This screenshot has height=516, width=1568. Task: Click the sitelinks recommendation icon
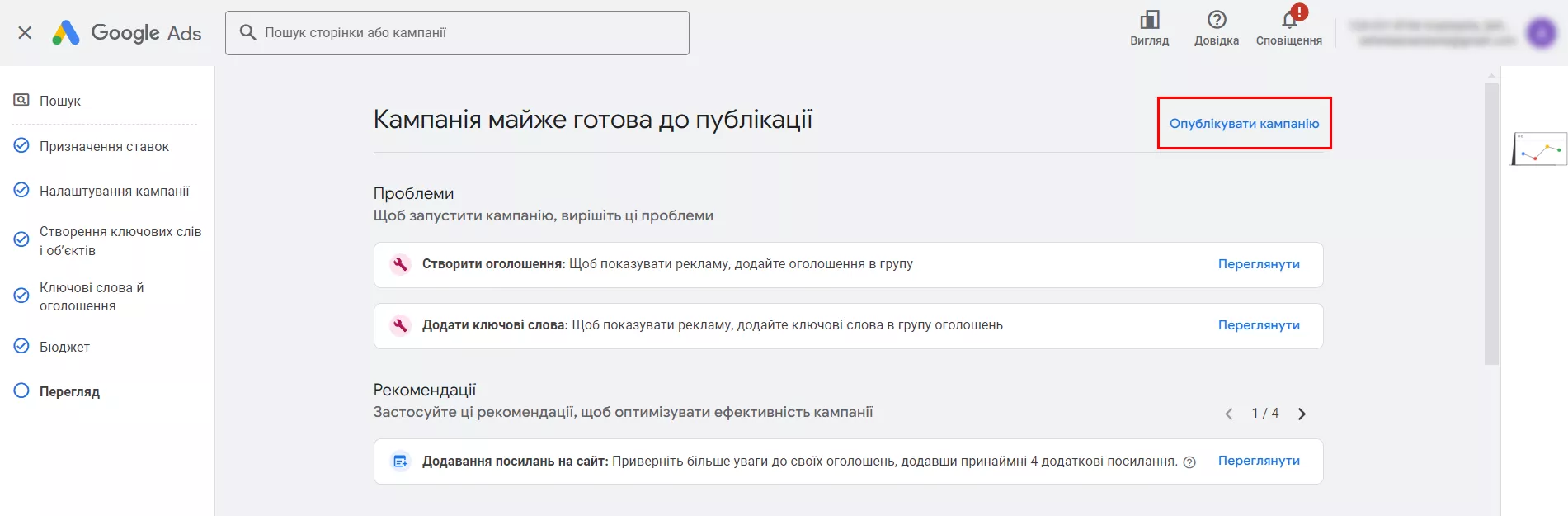400,461
